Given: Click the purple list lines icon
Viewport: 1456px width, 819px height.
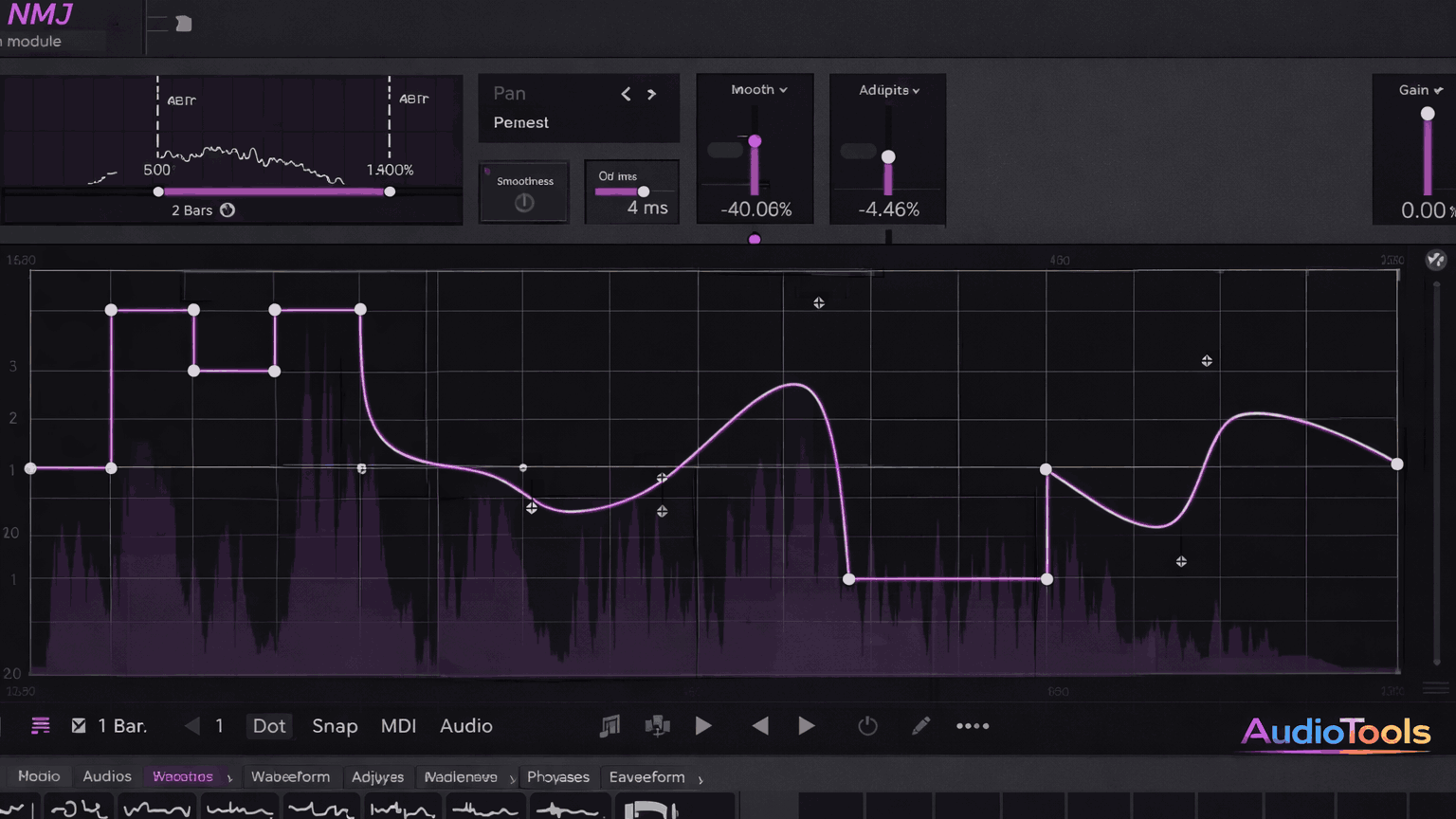Looking at the screenshot, I should point(40,726).
